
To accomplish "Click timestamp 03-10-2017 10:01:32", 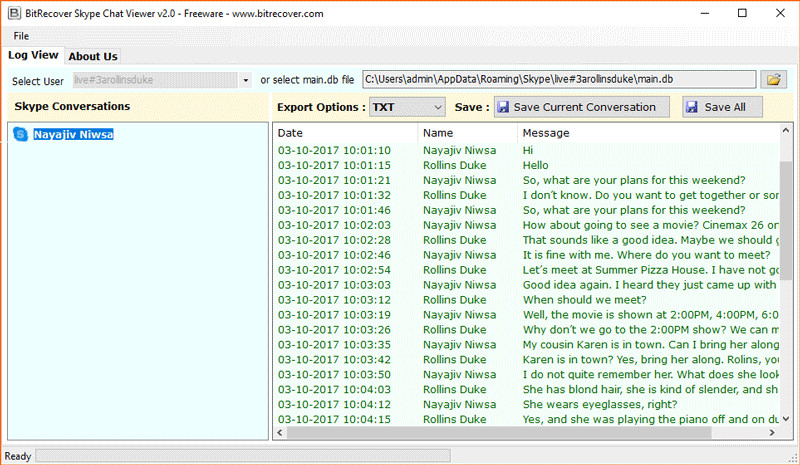I will pyautogui.click(x=334, y=195).
